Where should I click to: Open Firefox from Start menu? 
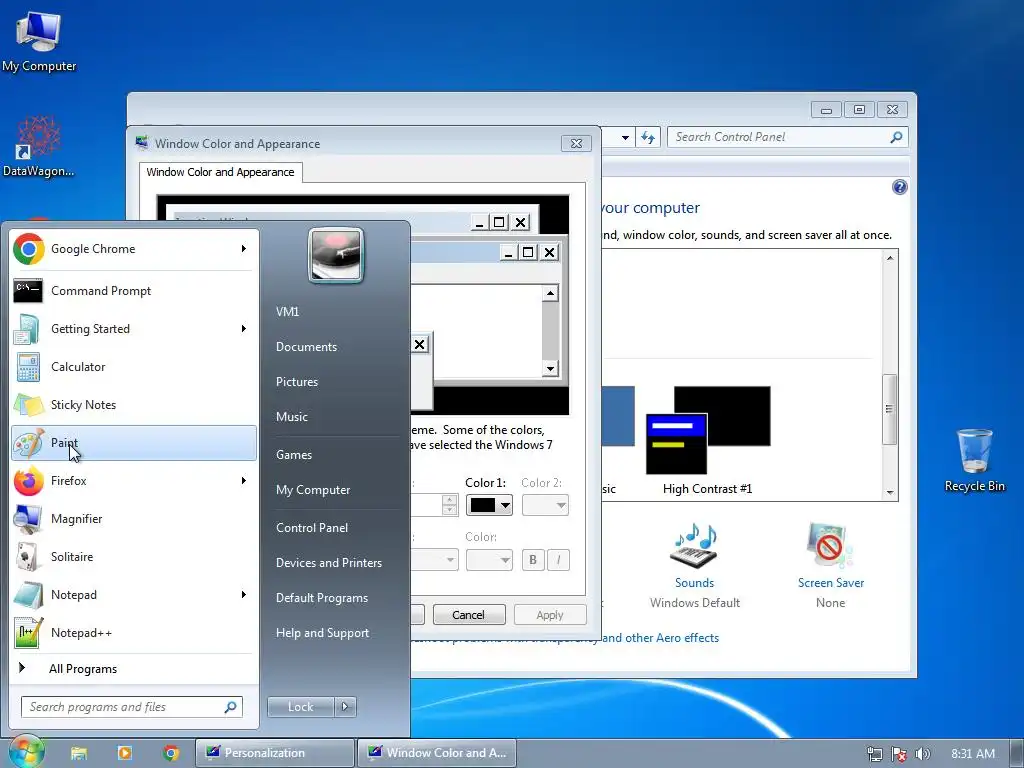tap(133, 481)
